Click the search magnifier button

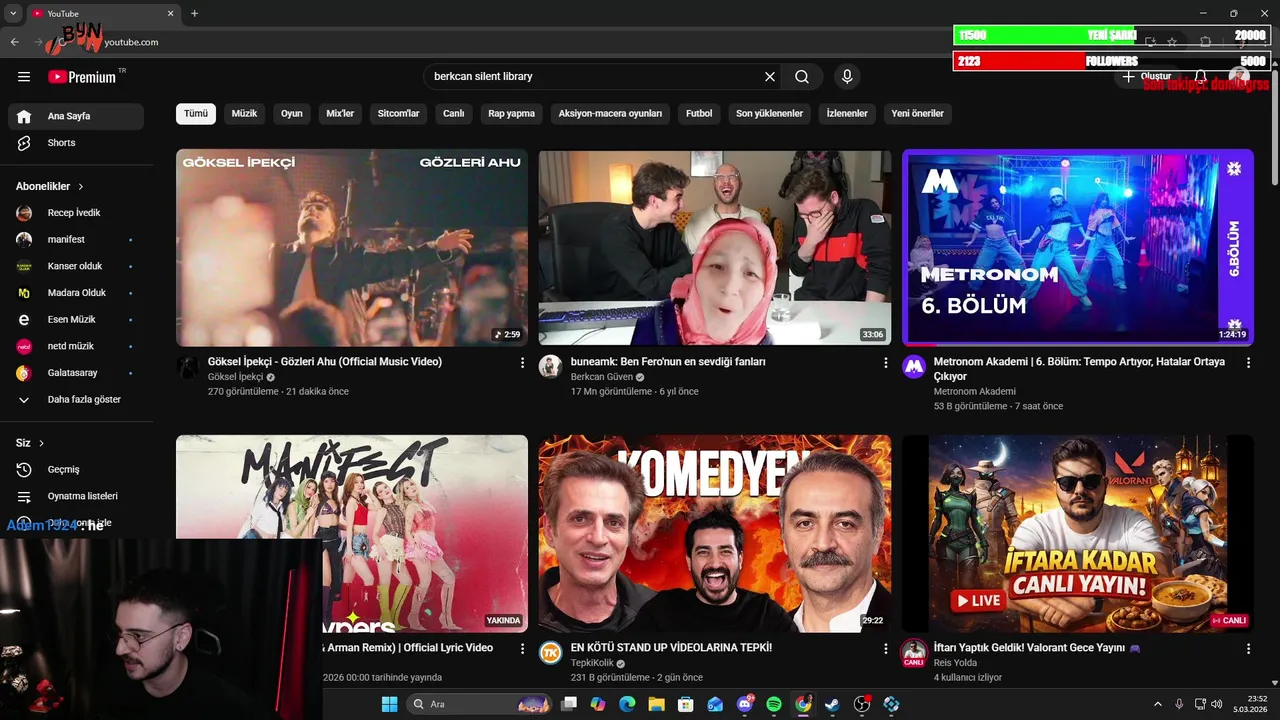coord(802,77)
